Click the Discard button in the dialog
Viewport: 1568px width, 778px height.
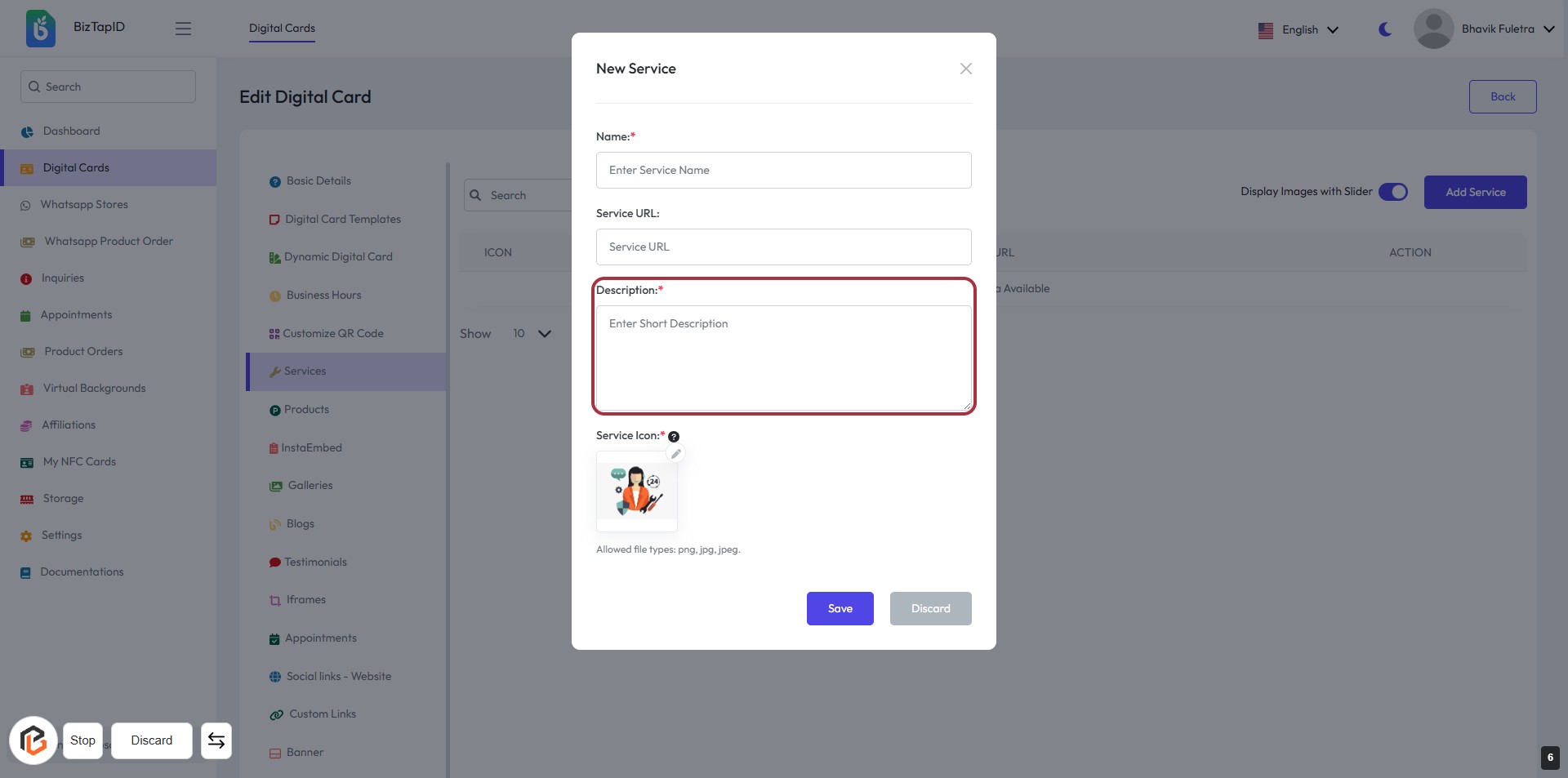coord(930,608)
